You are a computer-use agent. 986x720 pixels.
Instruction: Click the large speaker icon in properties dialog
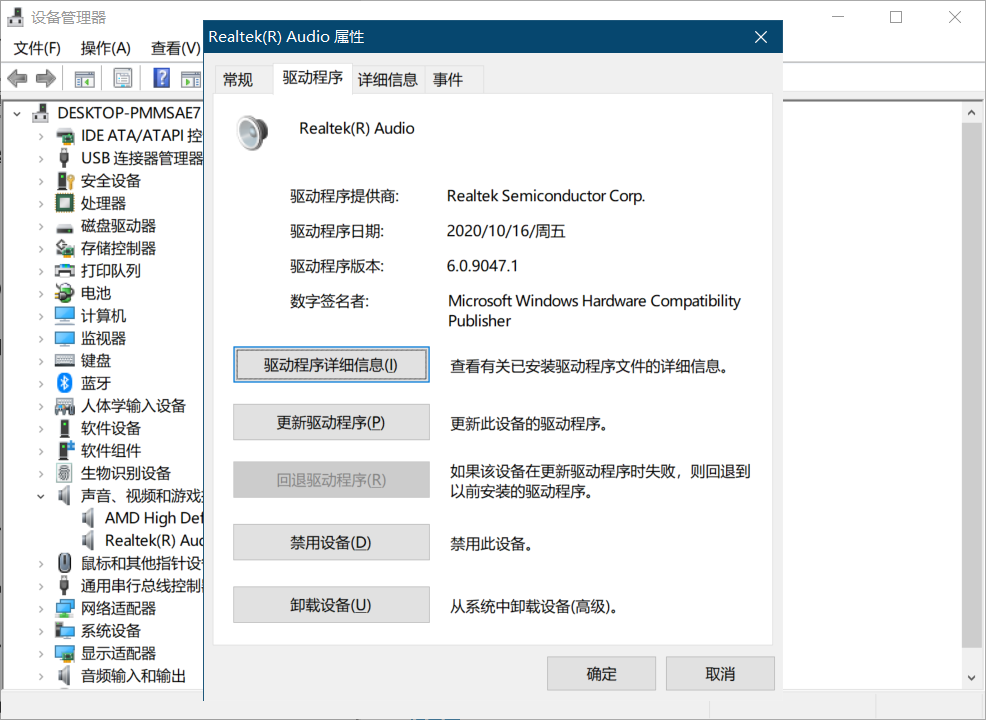tap(252, 132)
